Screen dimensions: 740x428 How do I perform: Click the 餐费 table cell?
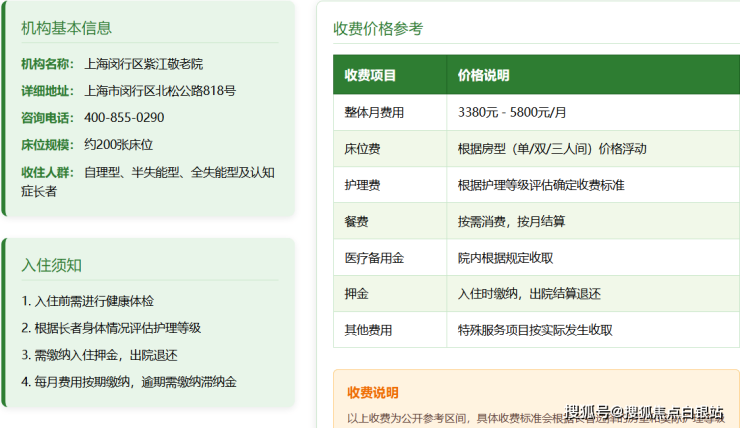pos(390,221)
